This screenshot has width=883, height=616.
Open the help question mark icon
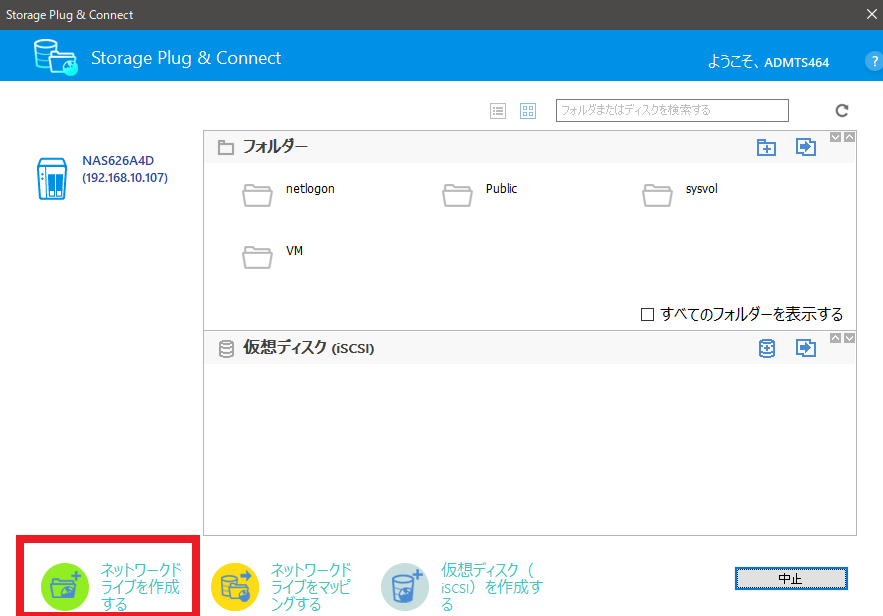874,61
